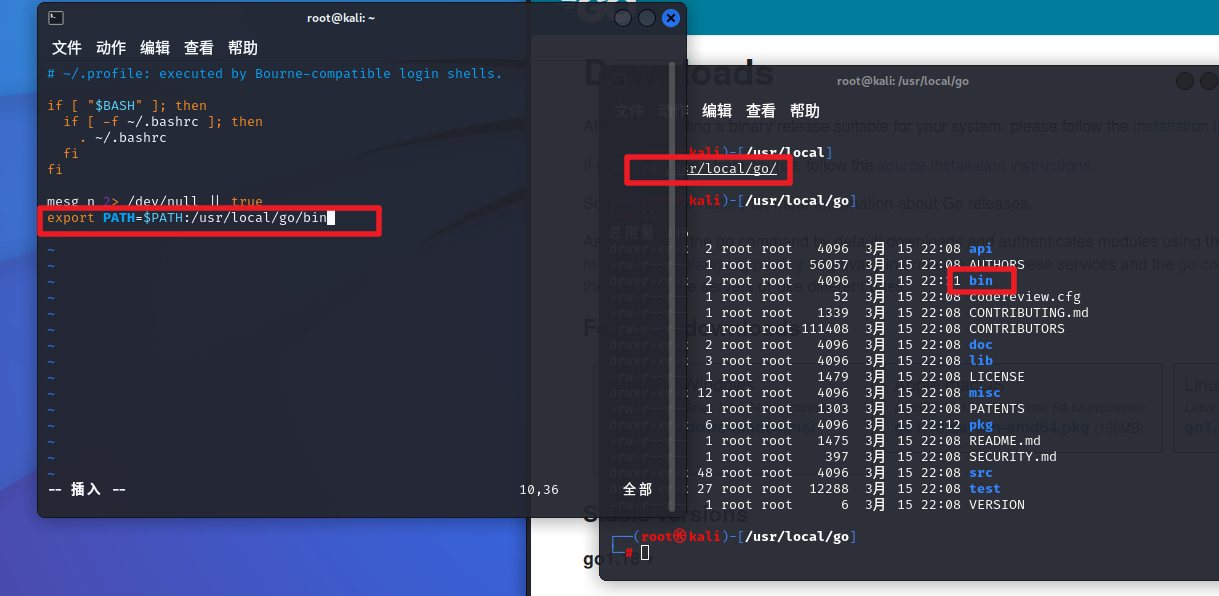Screen dimensions: 1219x596
Task: Click the 'pkg' directory in the listing
Action: coord(981,424)
